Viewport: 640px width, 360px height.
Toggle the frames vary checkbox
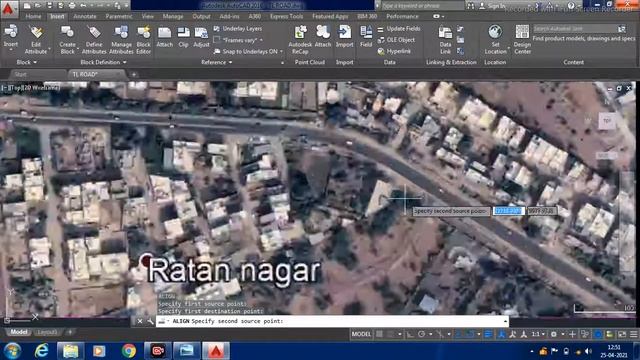[217, 40]
